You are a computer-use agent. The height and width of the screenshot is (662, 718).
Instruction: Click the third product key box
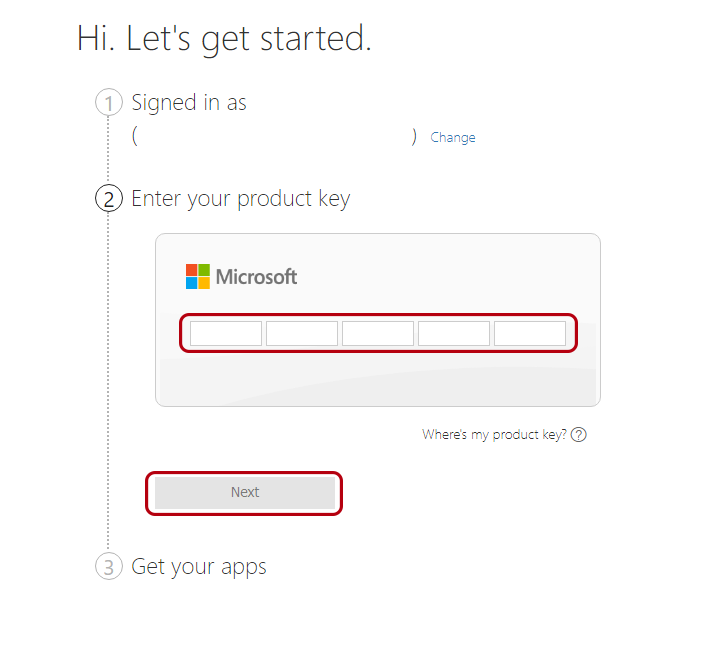click(x=378, y=334)
